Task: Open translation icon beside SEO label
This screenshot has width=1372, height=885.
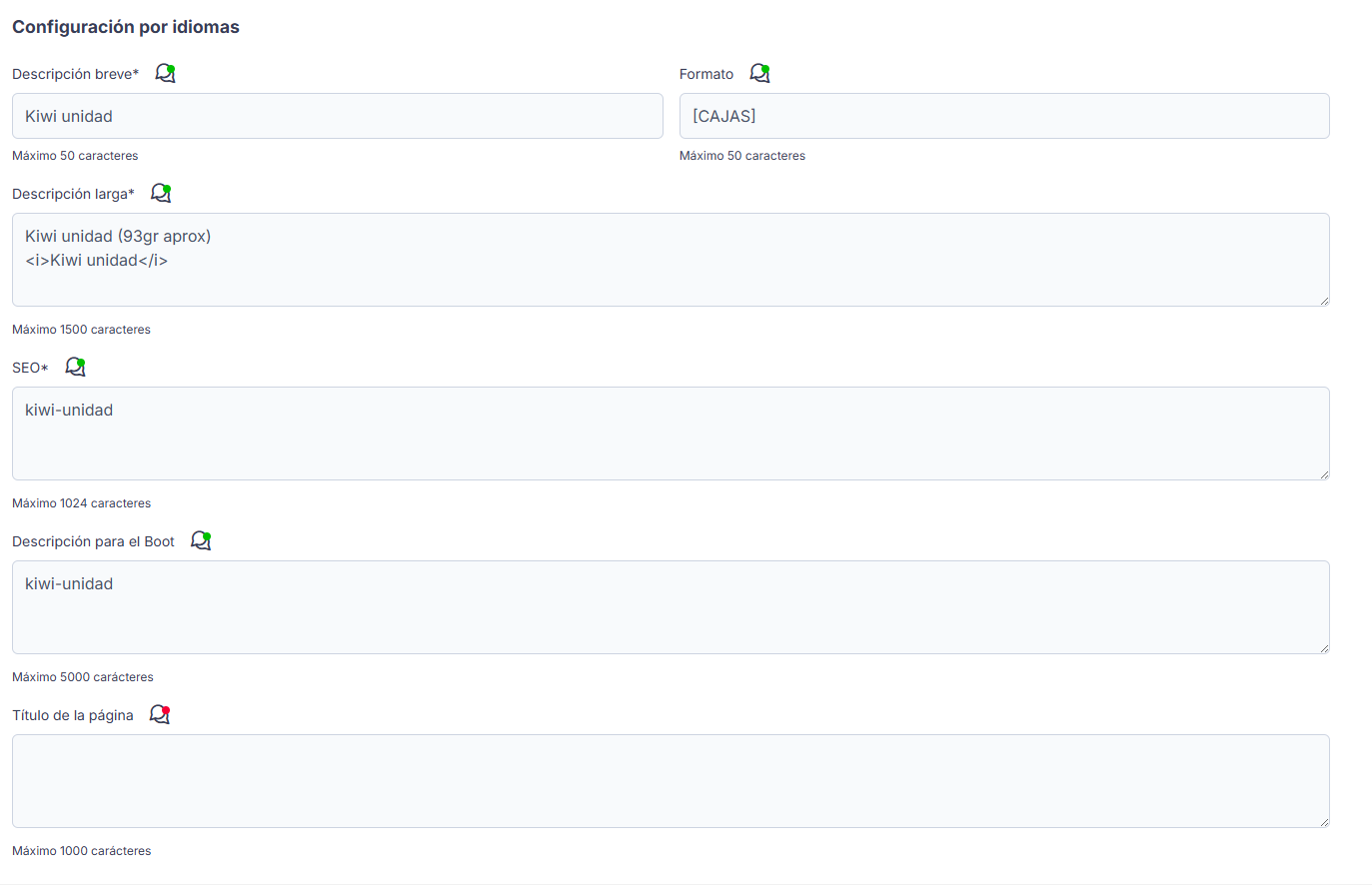Action: pyautogui.click(x=75, y=367)
